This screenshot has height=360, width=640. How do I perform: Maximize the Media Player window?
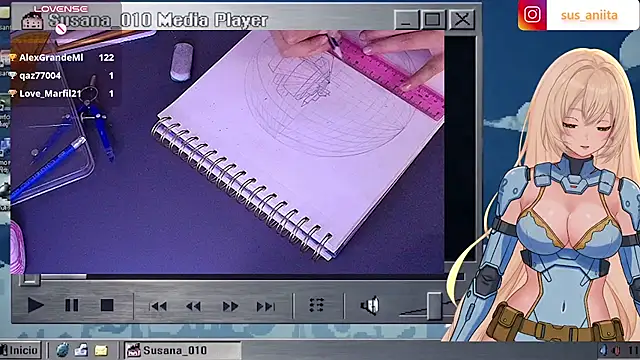point(433,19)
